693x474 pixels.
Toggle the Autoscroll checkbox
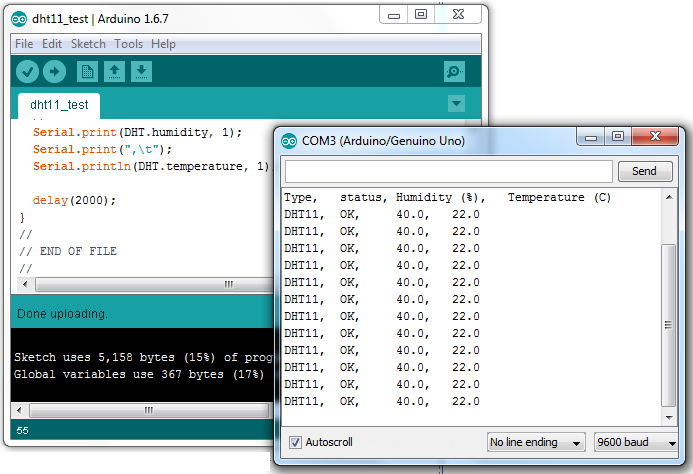(295, 442)
